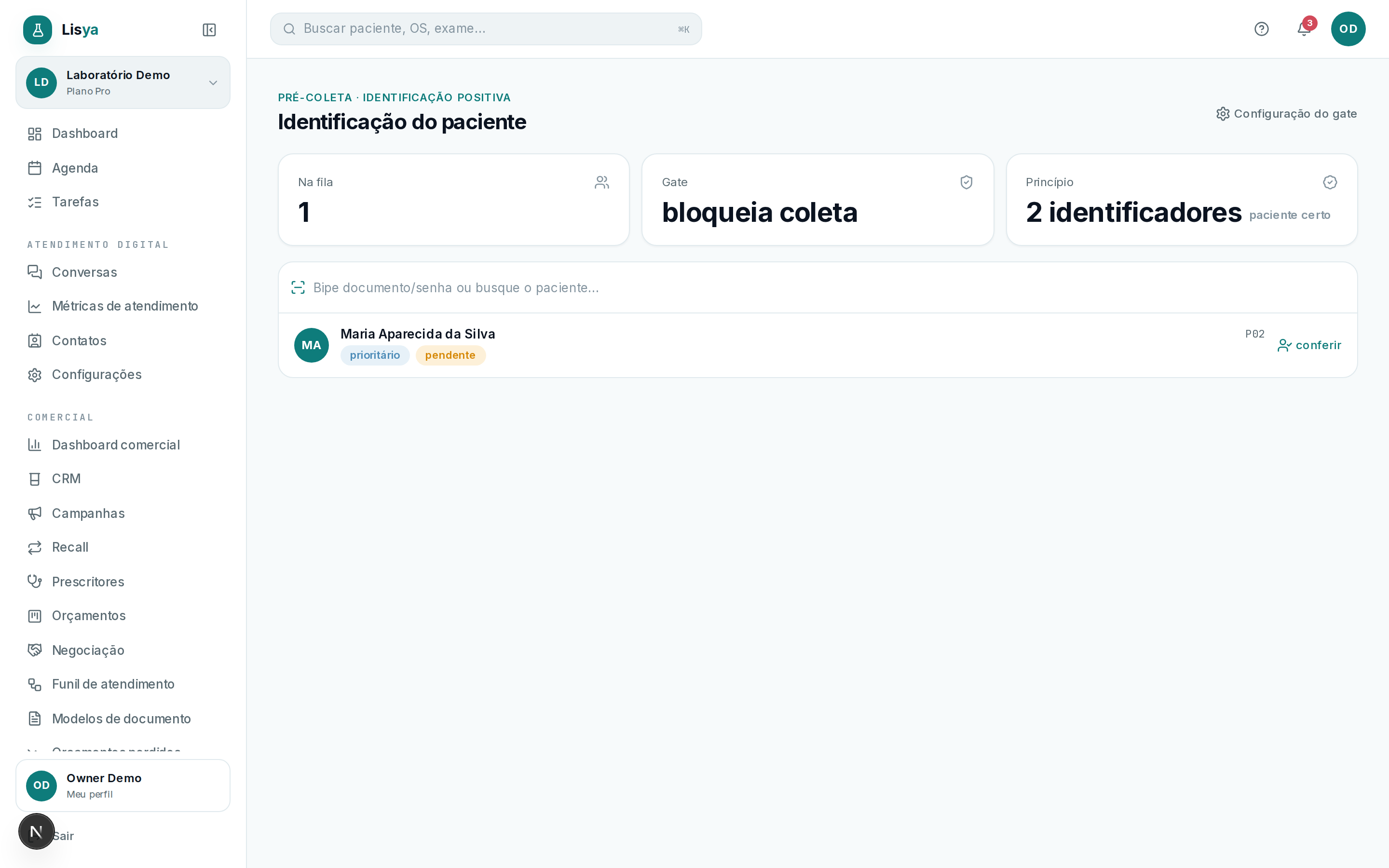The height and width of the screenshot is (868, 1389).
Task: Click the Lisya flask logo icon
Action: [x=37, y=29]
